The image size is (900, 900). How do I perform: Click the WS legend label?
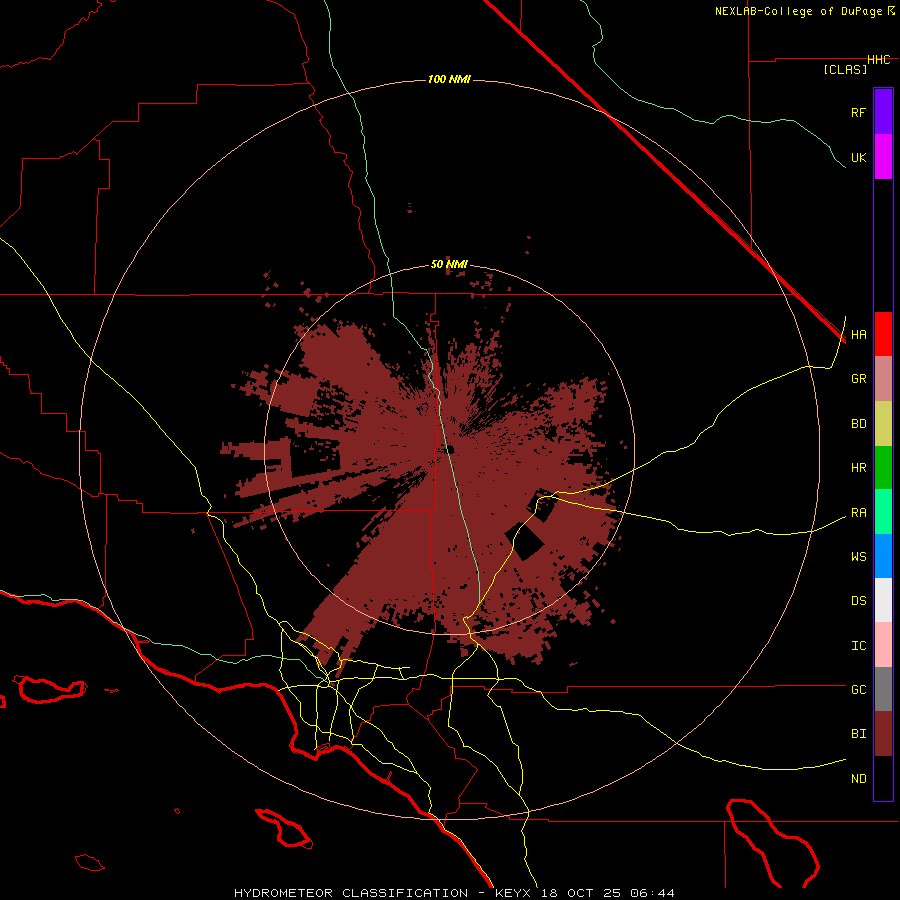point(858,557)
